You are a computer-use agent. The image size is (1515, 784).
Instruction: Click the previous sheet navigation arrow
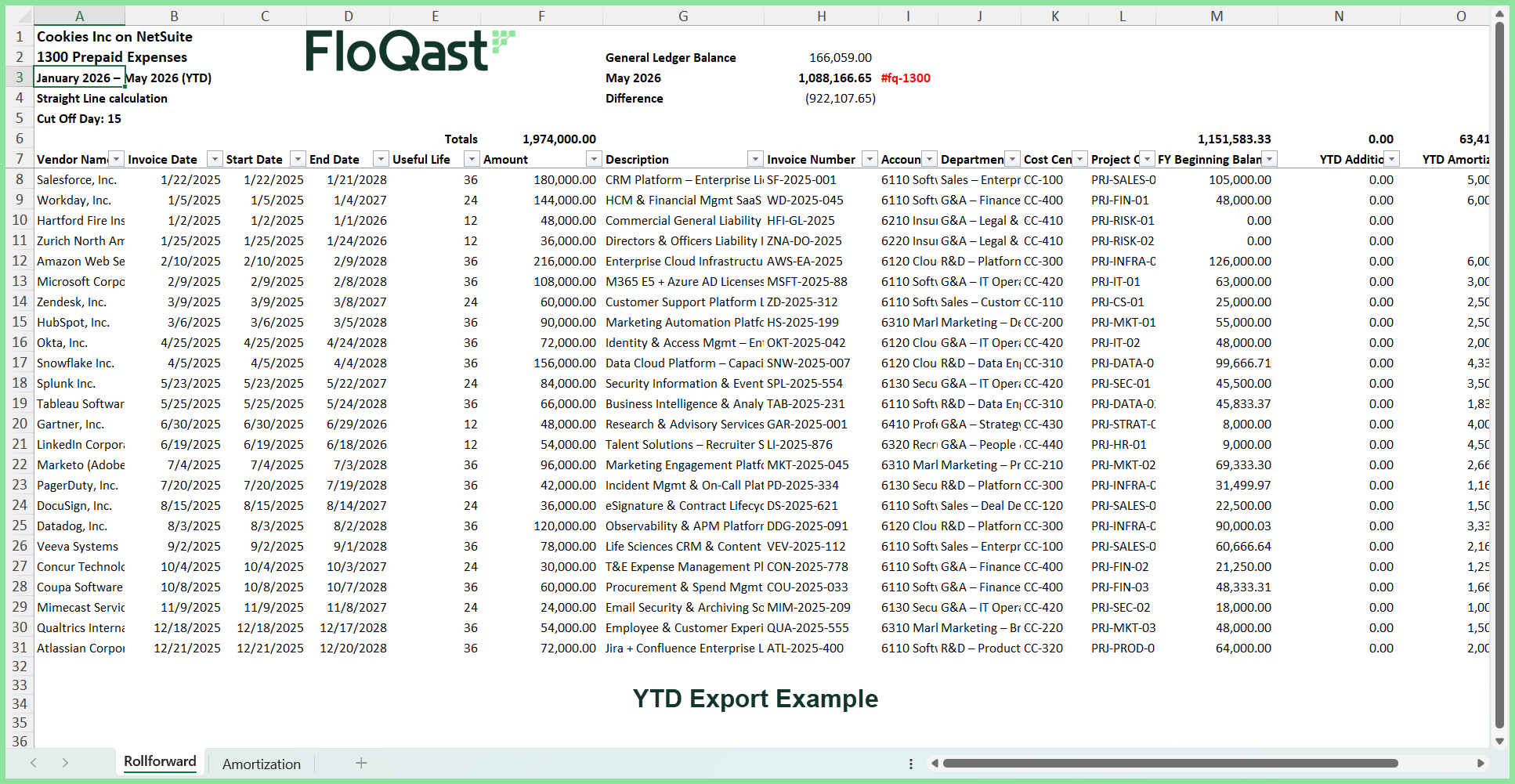[34, 763]
